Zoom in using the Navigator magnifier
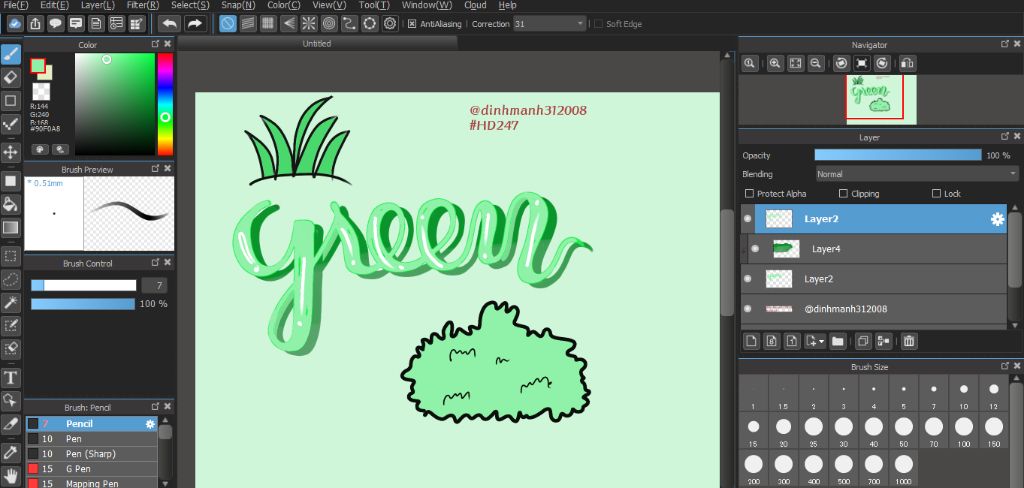The width and height of the screenshot is (1024, 488). [774, 63]
